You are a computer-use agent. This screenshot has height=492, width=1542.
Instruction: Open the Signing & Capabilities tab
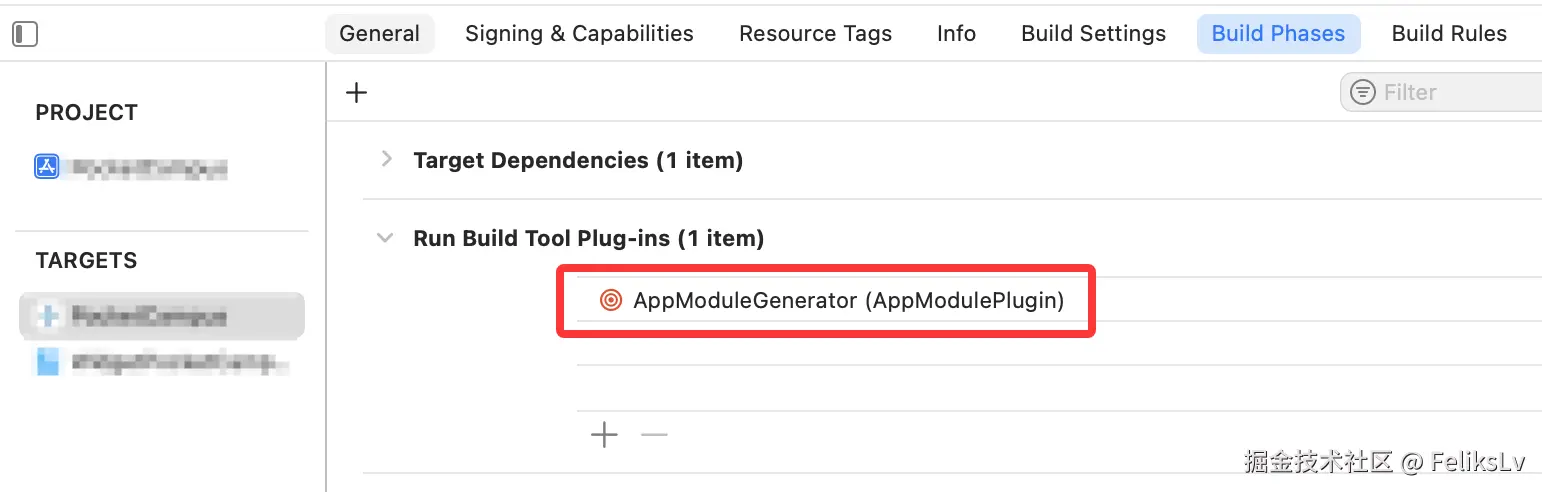[579, 34]
